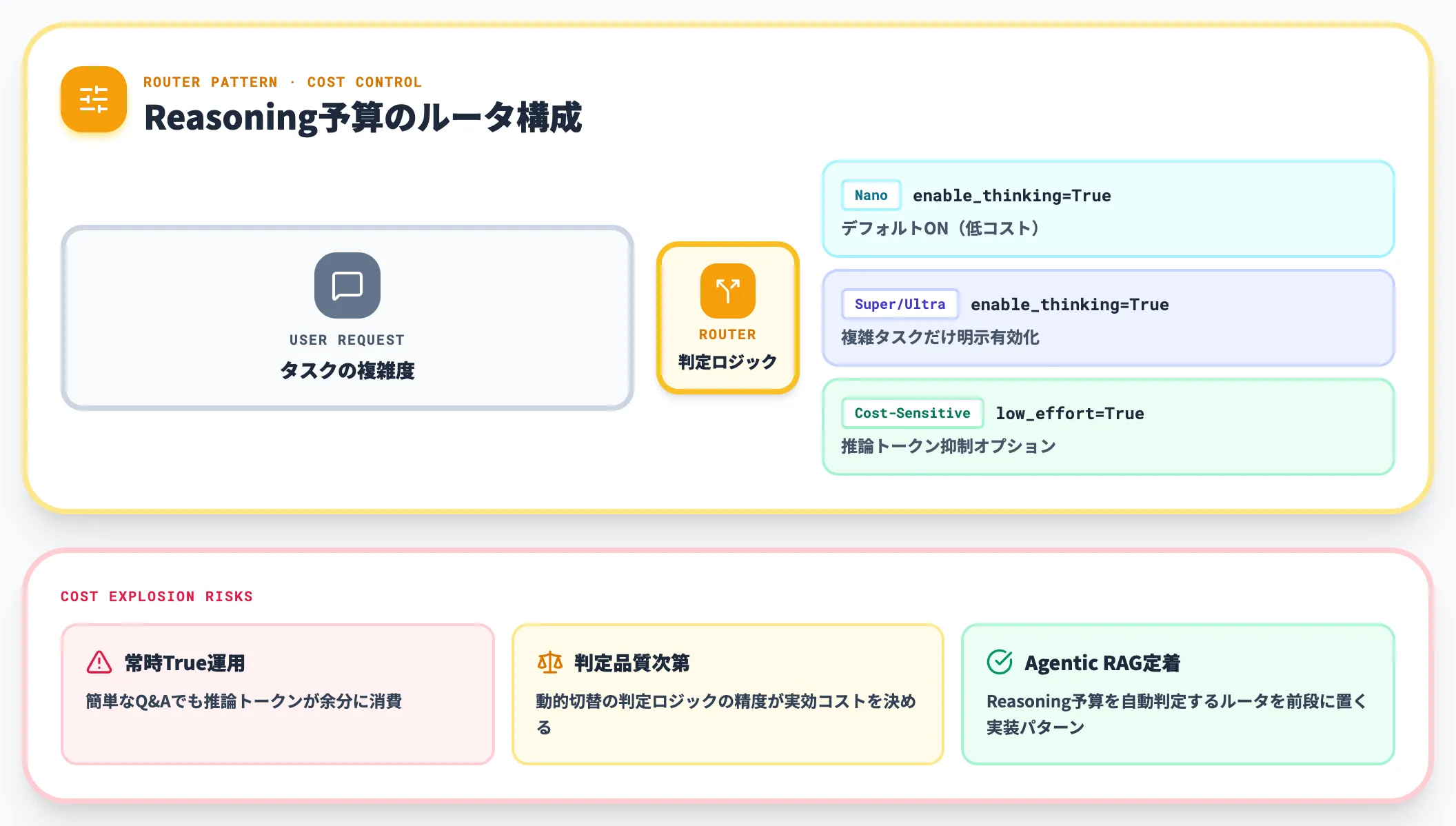Click the Reasoning予算を自動判定する description
This screenshot has height=826, width=1456.
pos(1177,714)
